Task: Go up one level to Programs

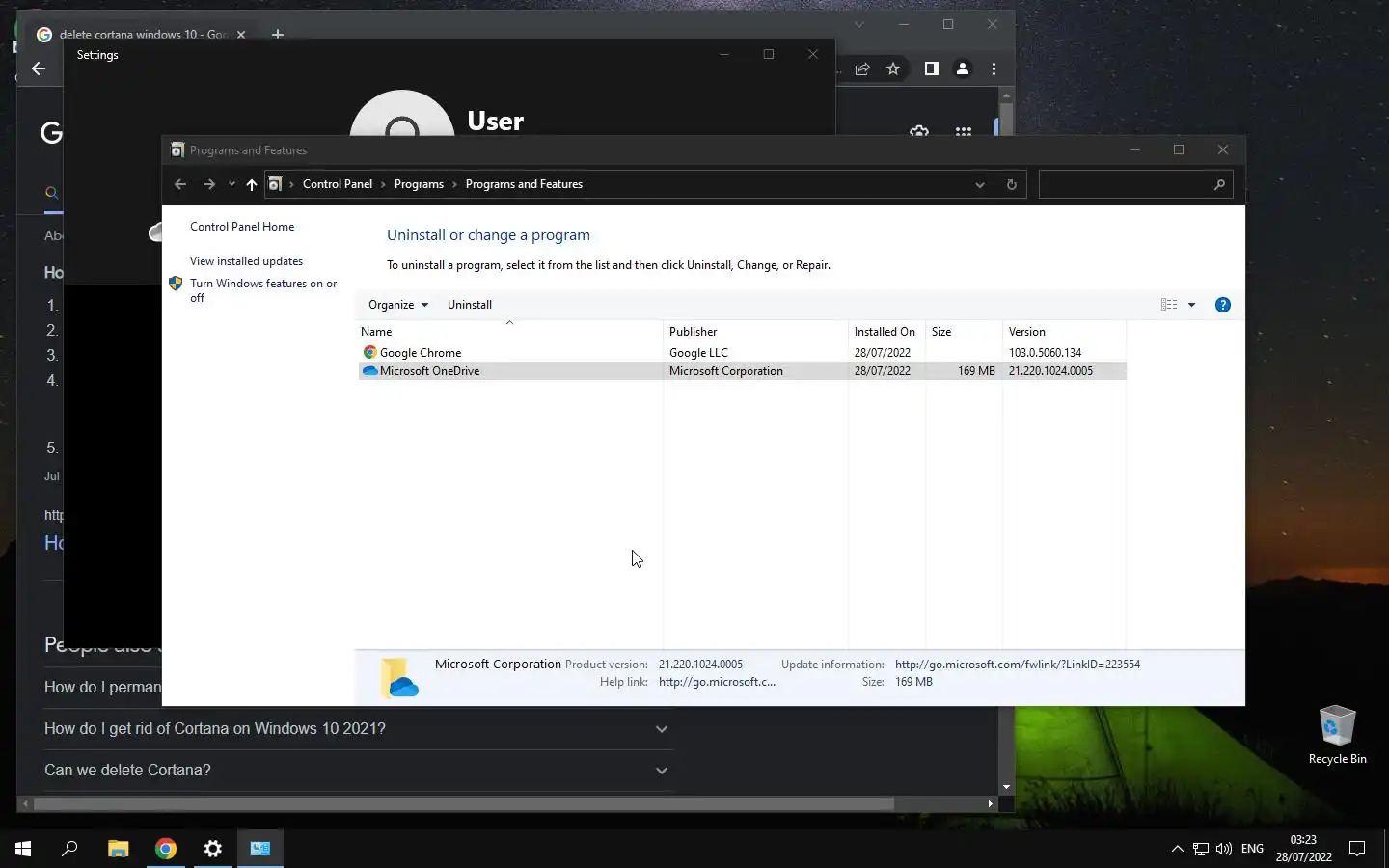Action: (x=252, y=184)
